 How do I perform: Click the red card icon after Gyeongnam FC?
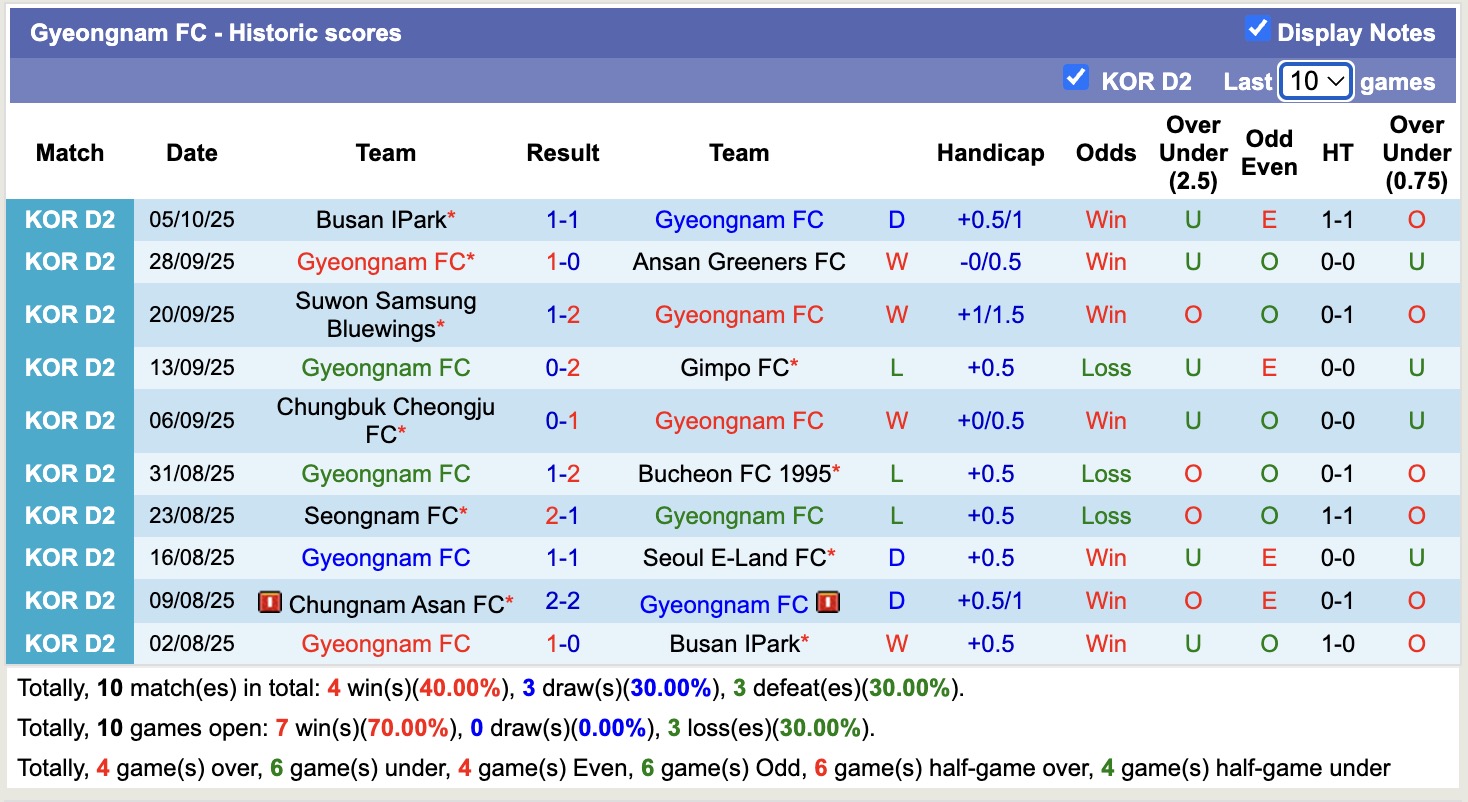pos(828,602)
